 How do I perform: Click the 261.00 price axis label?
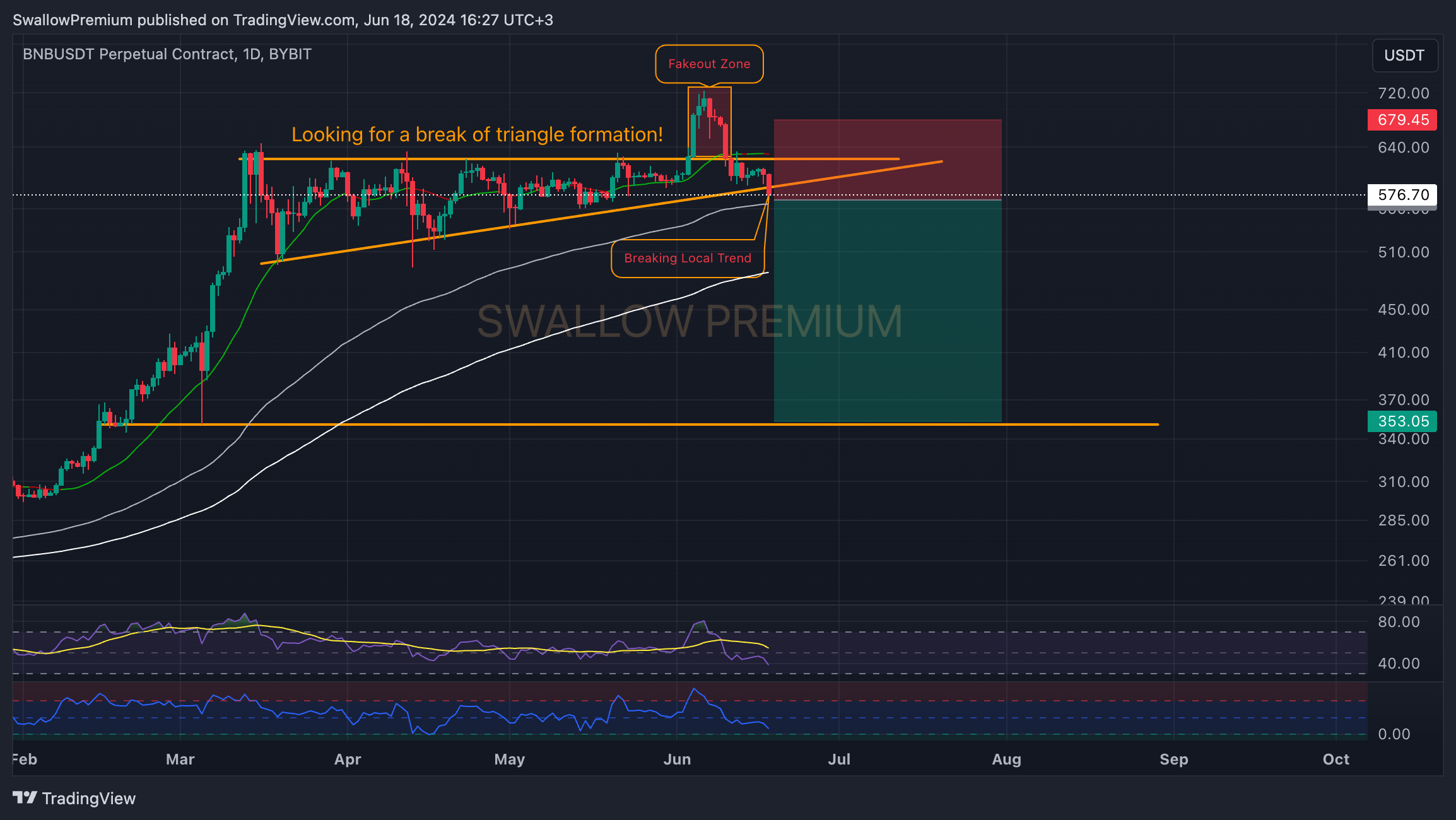tap(1404, 561)
